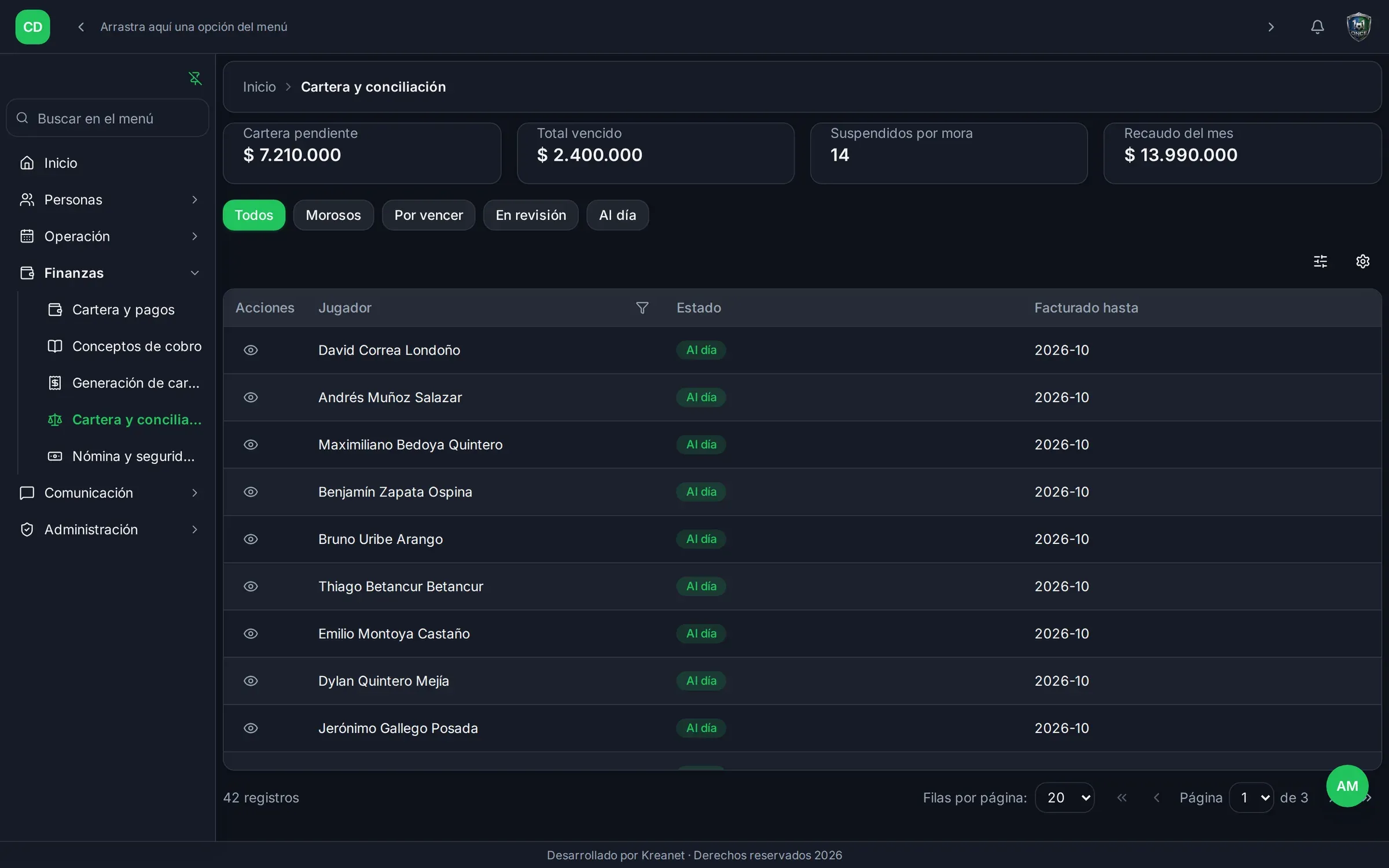Click the Buscar en el menú field
The height and width of the screenshot is (868, 1389).
(108, 118)
